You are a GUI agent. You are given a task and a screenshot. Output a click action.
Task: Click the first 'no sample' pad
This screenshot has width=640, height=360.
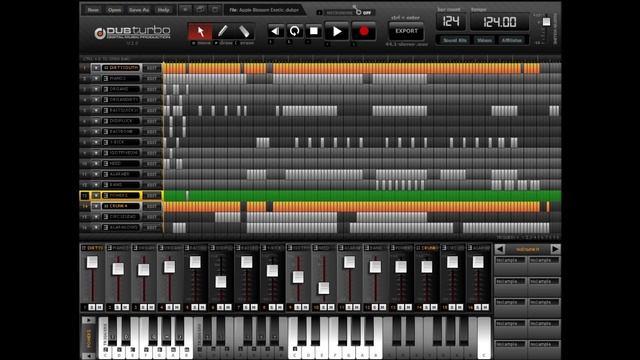(510, 265)
